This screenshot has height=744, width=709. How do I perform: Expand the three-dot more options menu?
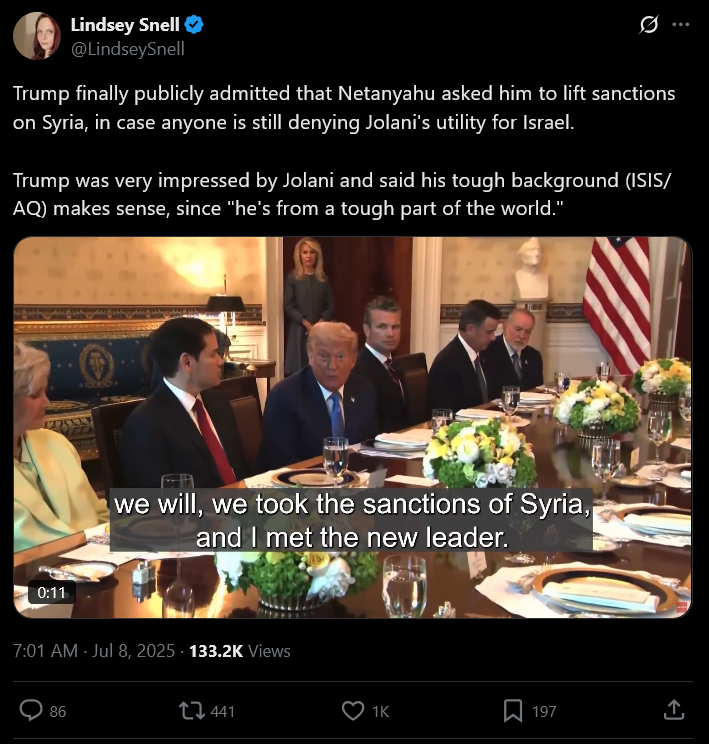pos(681,24)
